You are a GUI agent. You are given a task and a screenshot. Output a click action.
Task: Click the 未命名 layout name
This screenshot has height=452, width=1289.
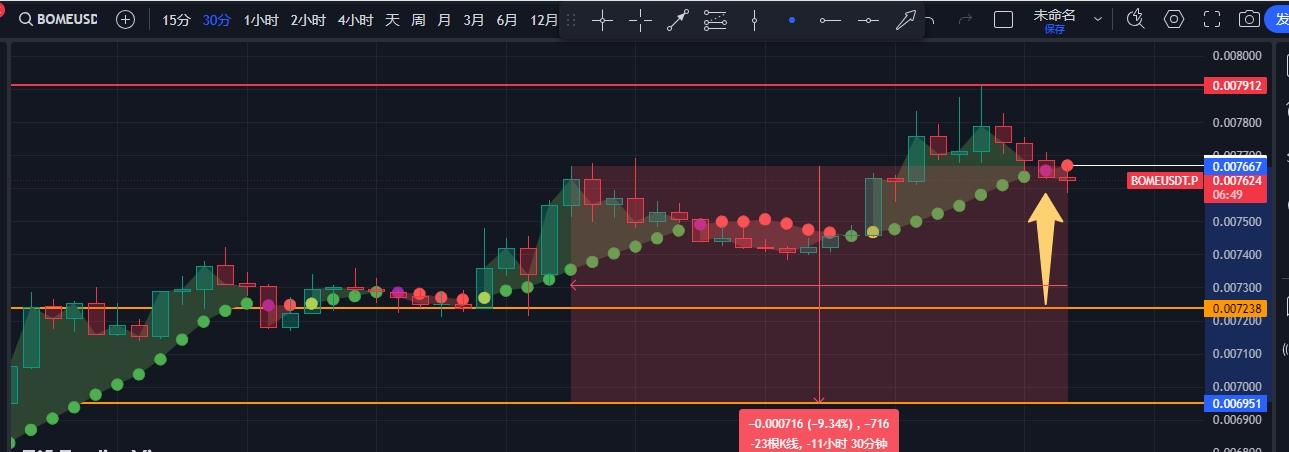click(1054, 14)
